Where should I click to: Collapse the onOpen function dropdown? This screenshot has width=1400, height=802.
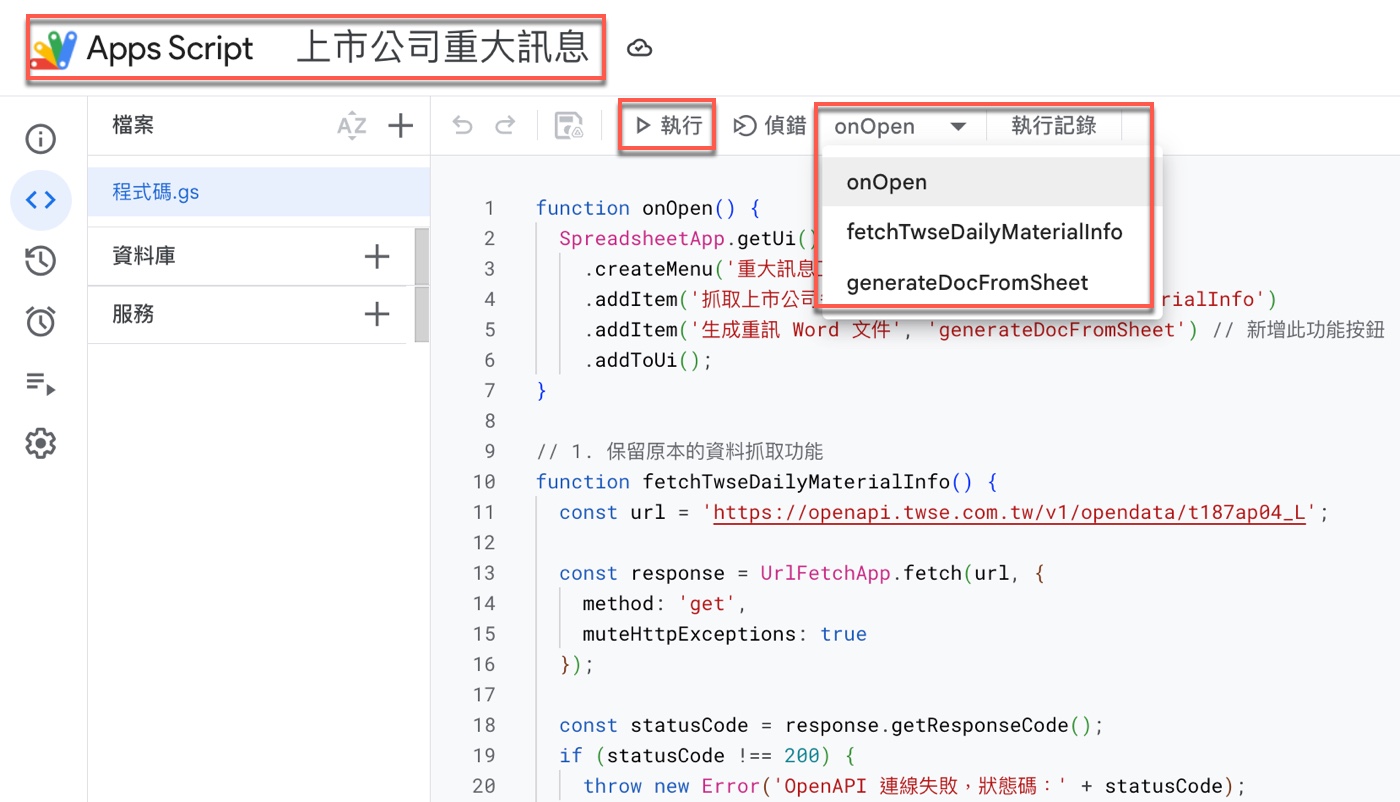click(x=902, y=127)
